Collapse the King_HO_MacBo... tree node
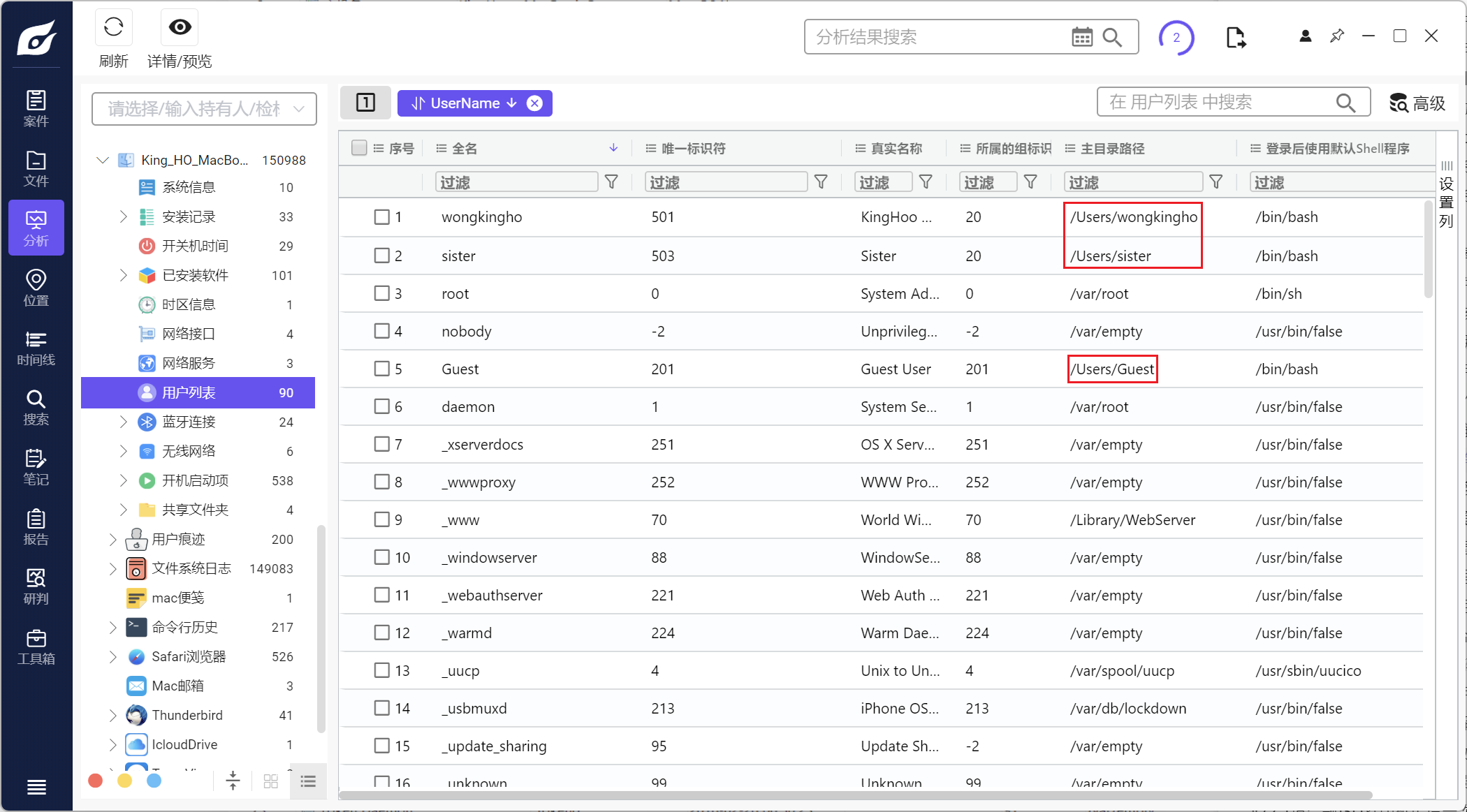1467x812 pixels. [x=103, y=160]
